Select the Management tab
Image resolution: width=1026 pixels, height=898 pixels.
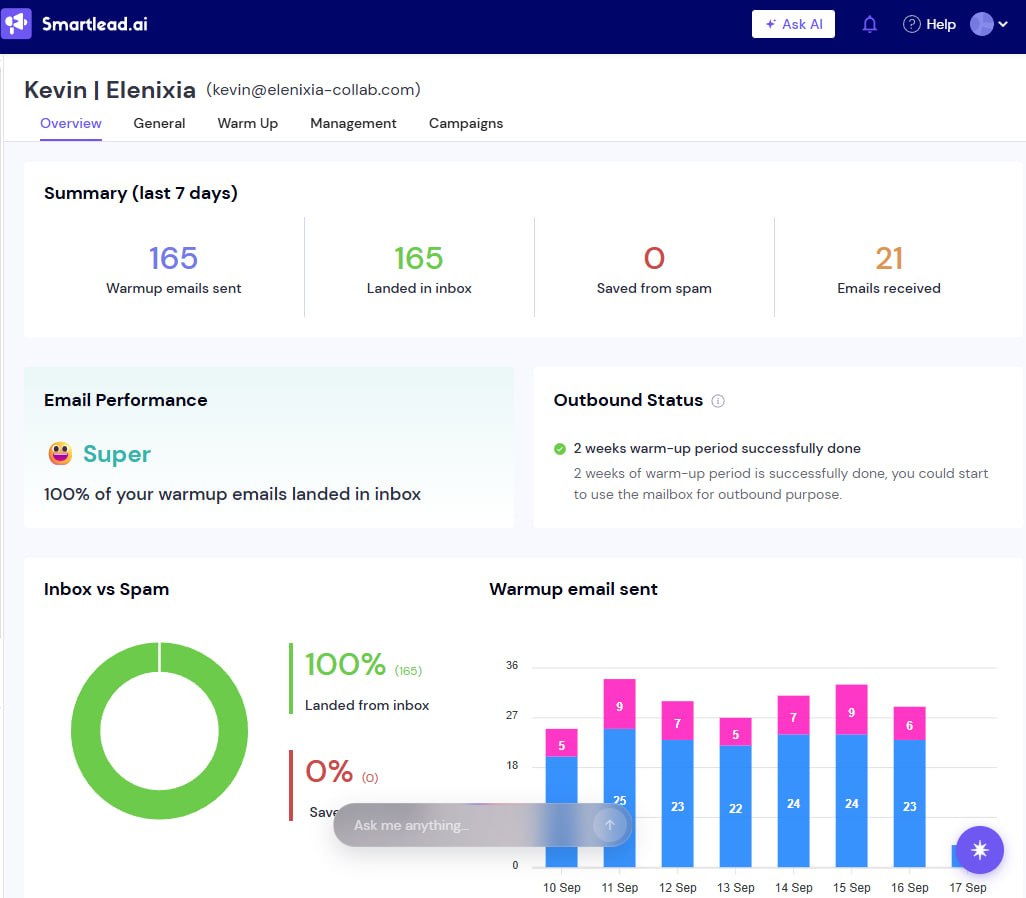point(353,123)
